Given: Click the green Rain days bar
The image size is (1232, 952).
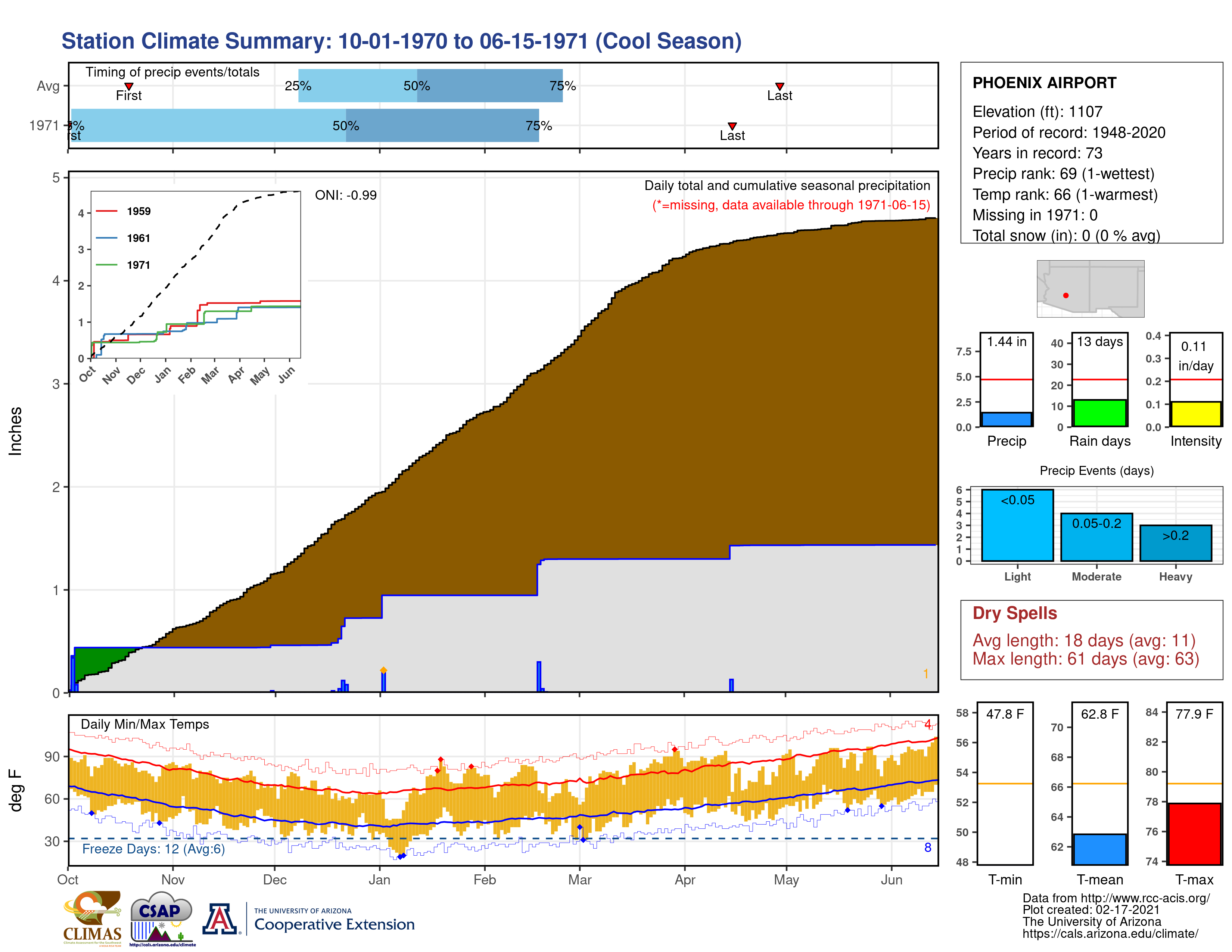Looking at the screenshot, I should (x=1099, y=413).
